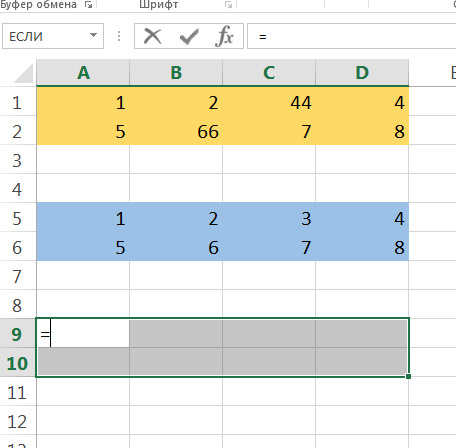Select row 5 header
456x448 pixels.
tap(17, 218)
